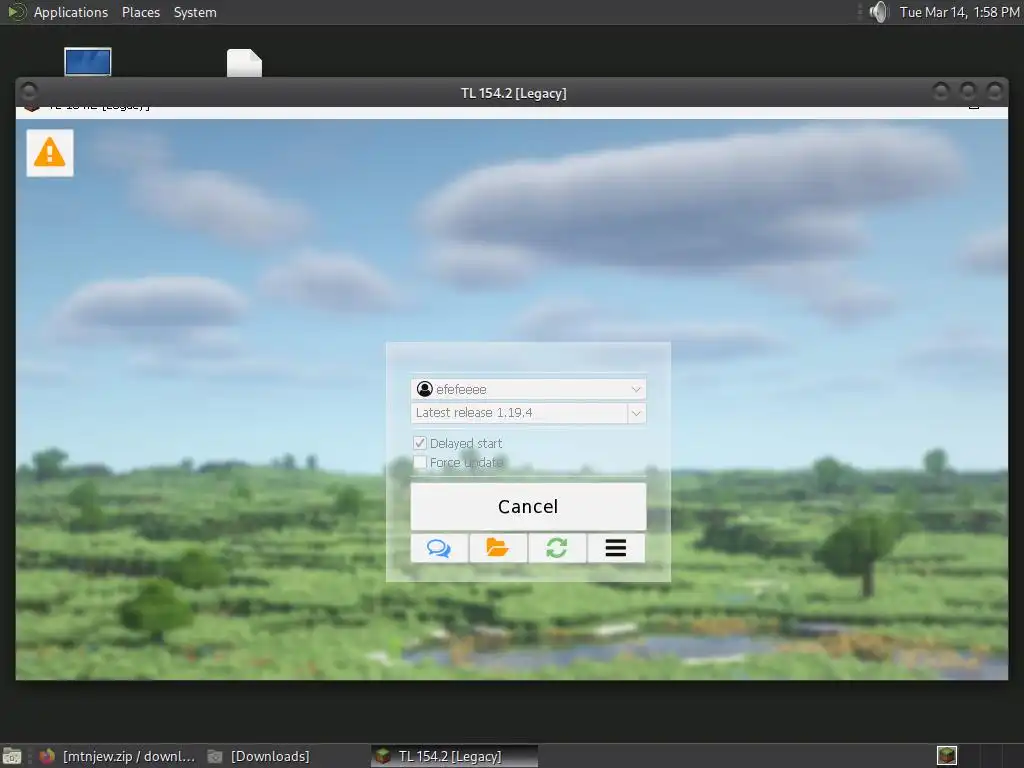Open the hamburger settings menu button
The image size is (1024, 768).
616,548
